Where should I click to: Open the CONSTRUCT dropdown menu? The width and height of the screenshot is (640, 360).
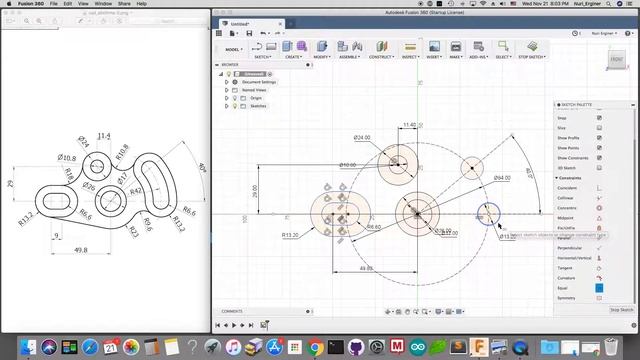click(382, 57)
